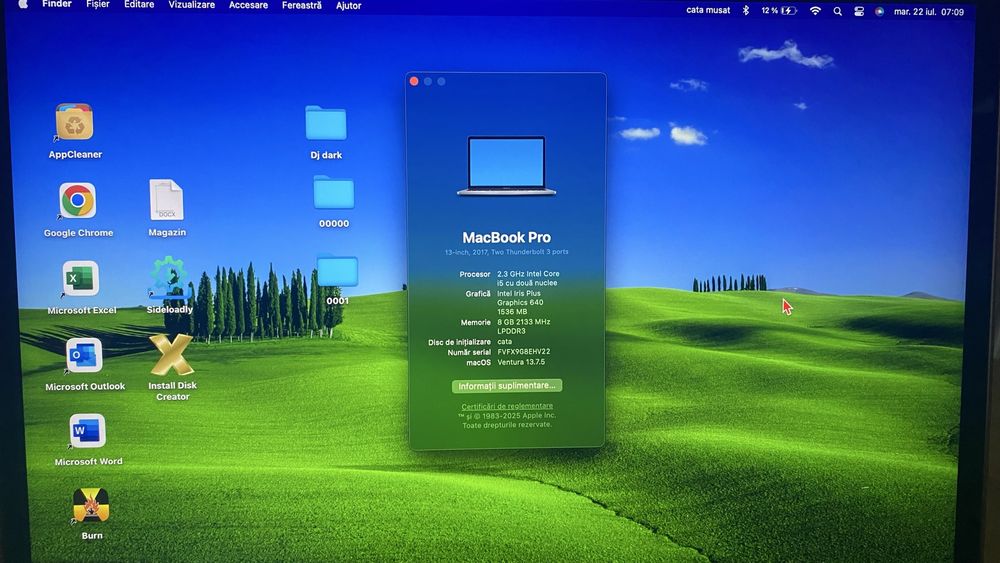
Task: Click Informații suplimentare button
Action: click(x=507, y=386)
